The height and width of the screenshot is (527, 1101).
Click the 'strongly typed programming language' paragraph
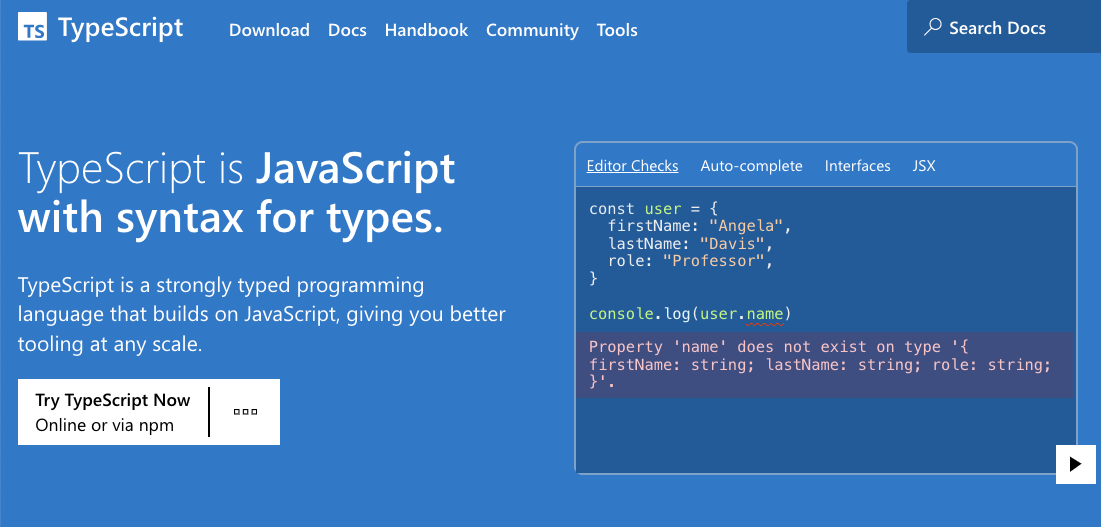[262, 315]
